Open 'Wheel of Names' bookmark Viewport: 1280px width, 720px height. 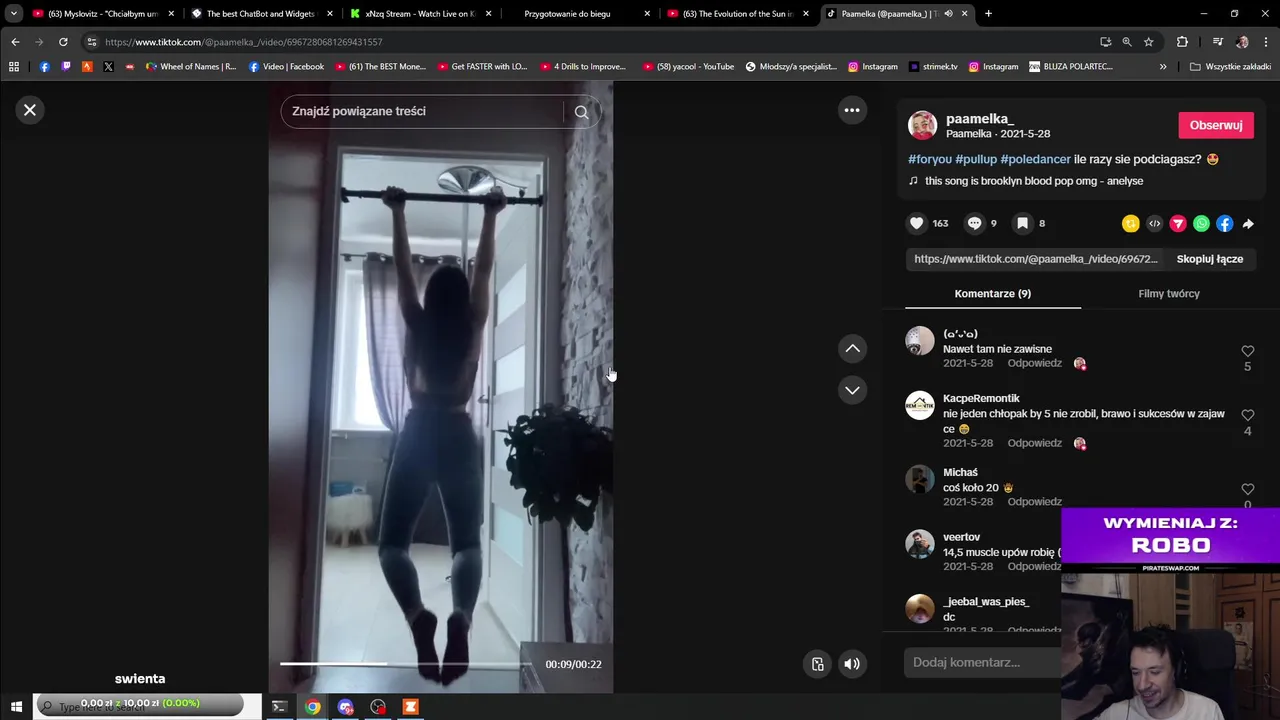(191, 67)
